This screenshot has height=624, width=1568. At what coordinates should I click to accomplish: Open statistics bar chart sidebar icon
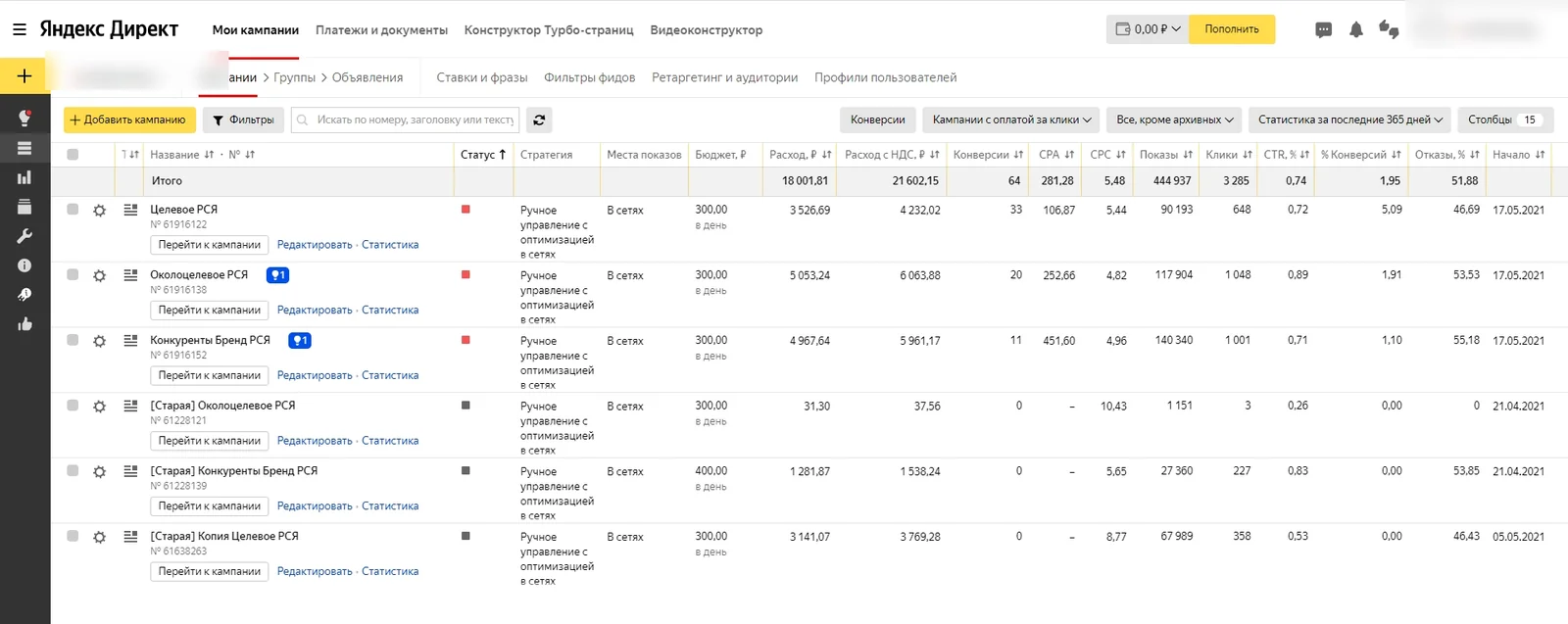24,177
